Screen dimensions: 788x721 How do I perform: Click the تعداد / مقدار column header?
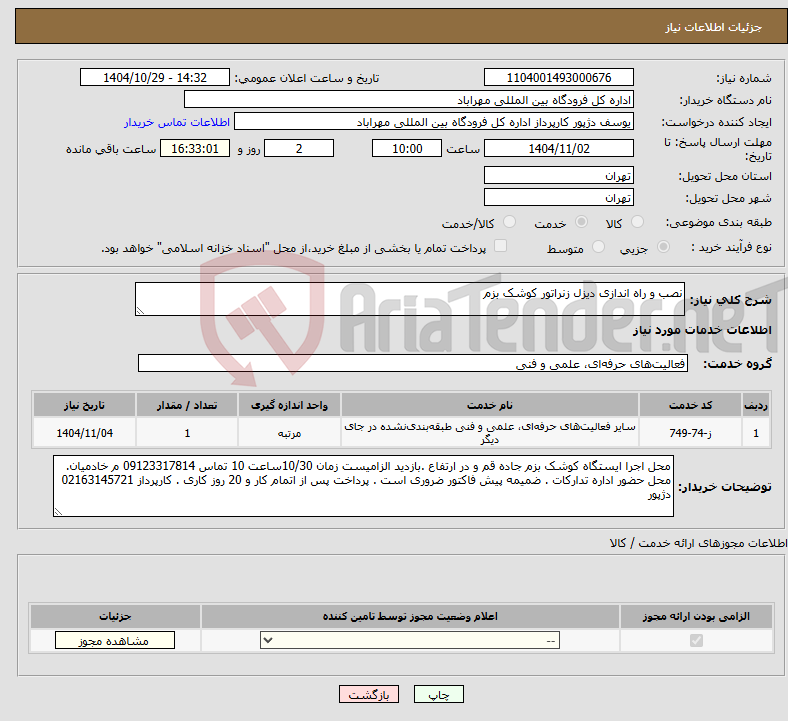pyautogui.click(x=187, y=405)
